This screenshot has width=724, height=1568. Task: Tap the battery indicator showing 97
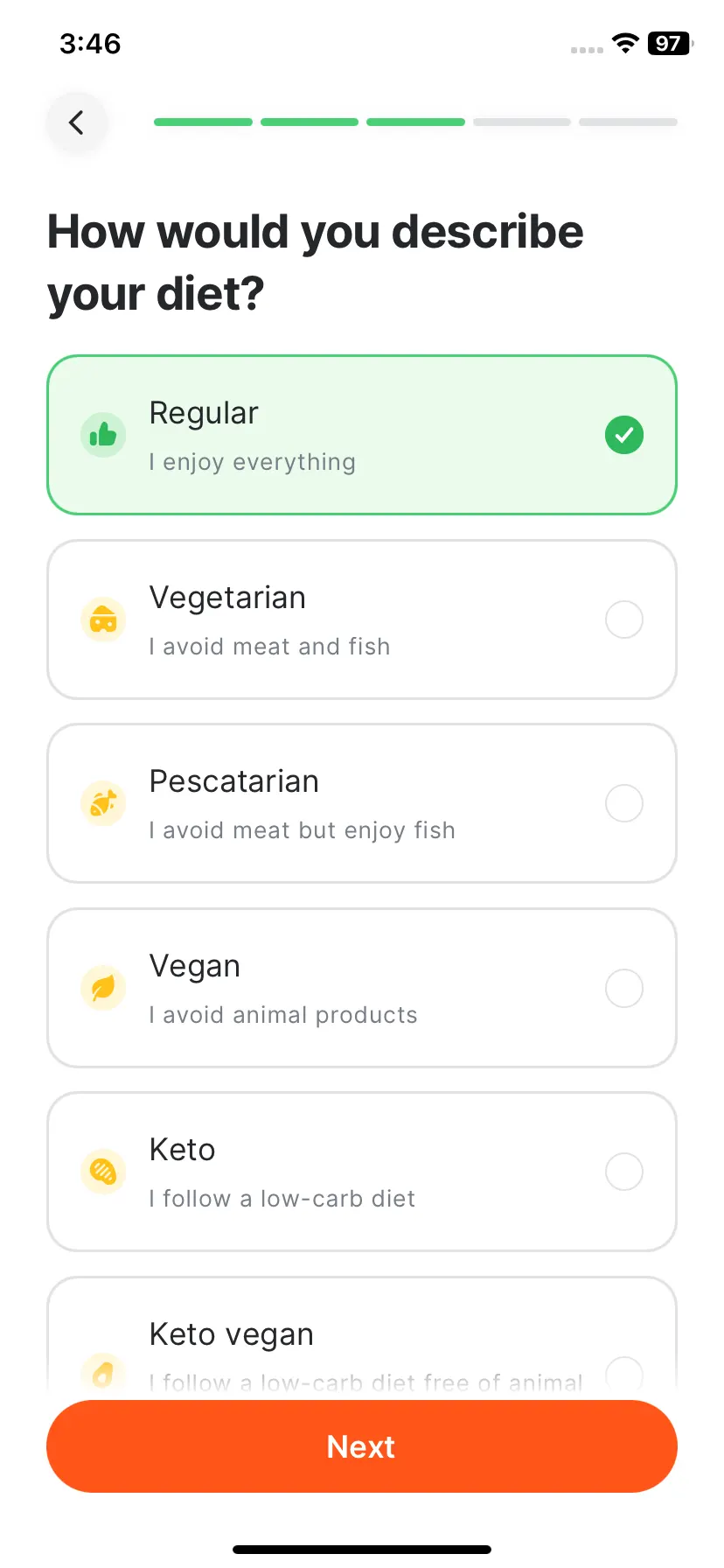[670, 43]
